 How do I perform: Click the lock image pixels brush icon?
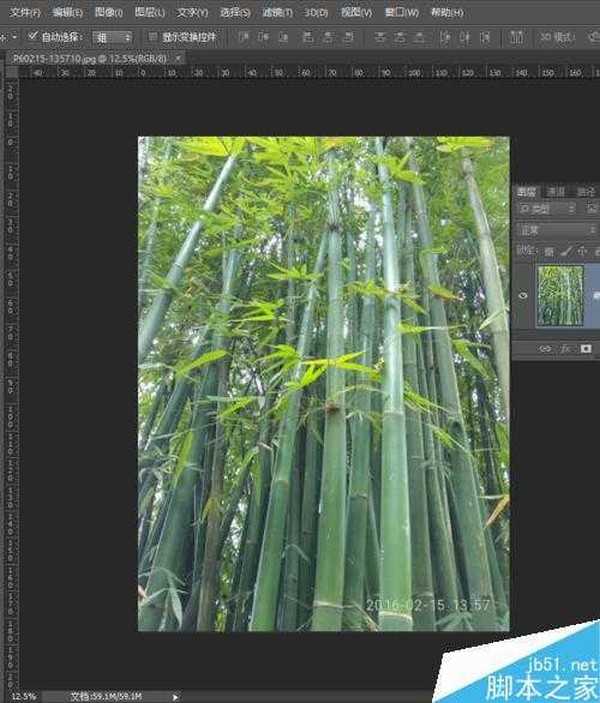pyautogui.click(x=564, y=250)
